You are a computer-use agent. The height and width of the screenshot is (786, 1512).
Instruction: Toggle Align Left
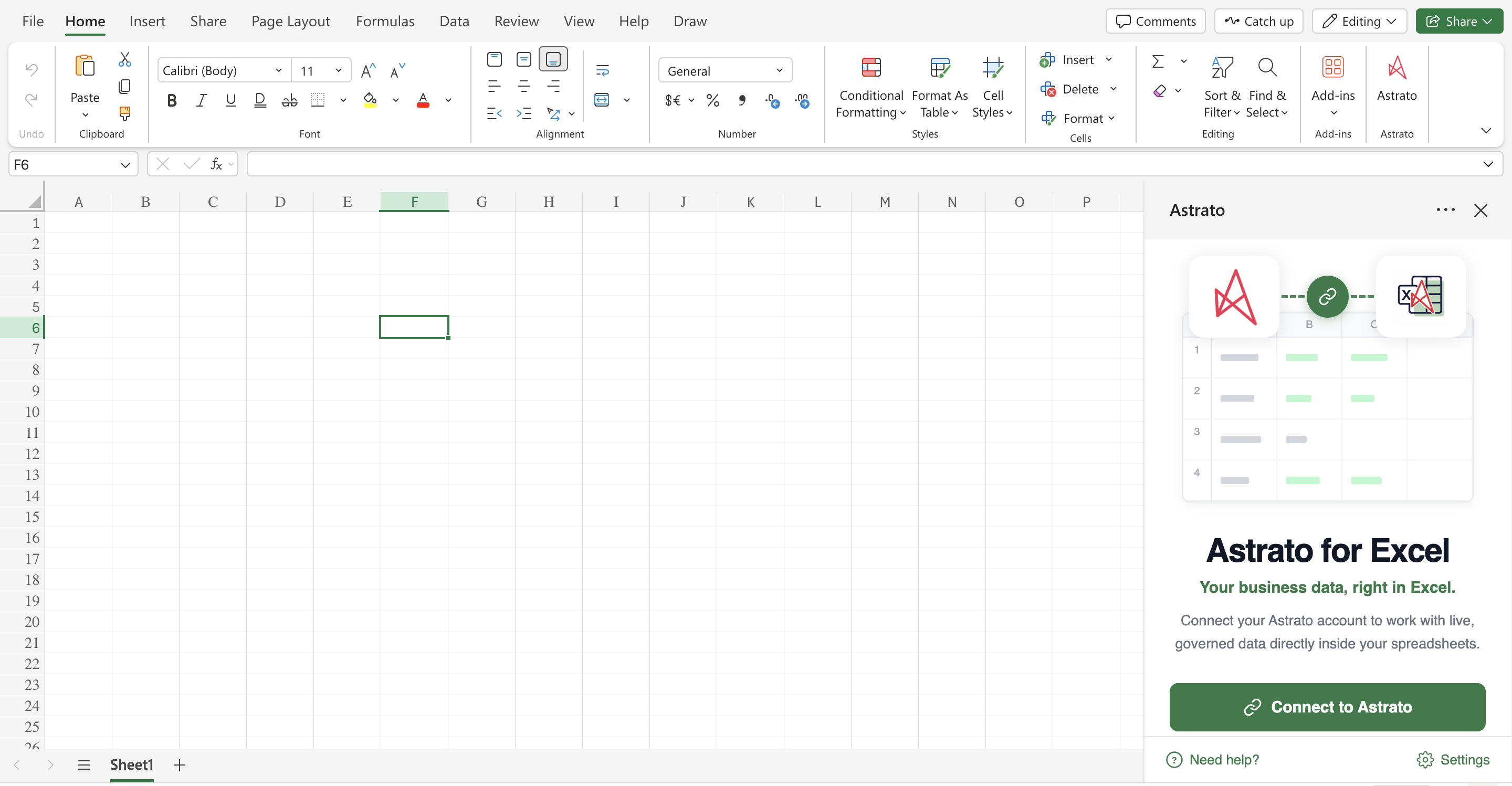494,86
